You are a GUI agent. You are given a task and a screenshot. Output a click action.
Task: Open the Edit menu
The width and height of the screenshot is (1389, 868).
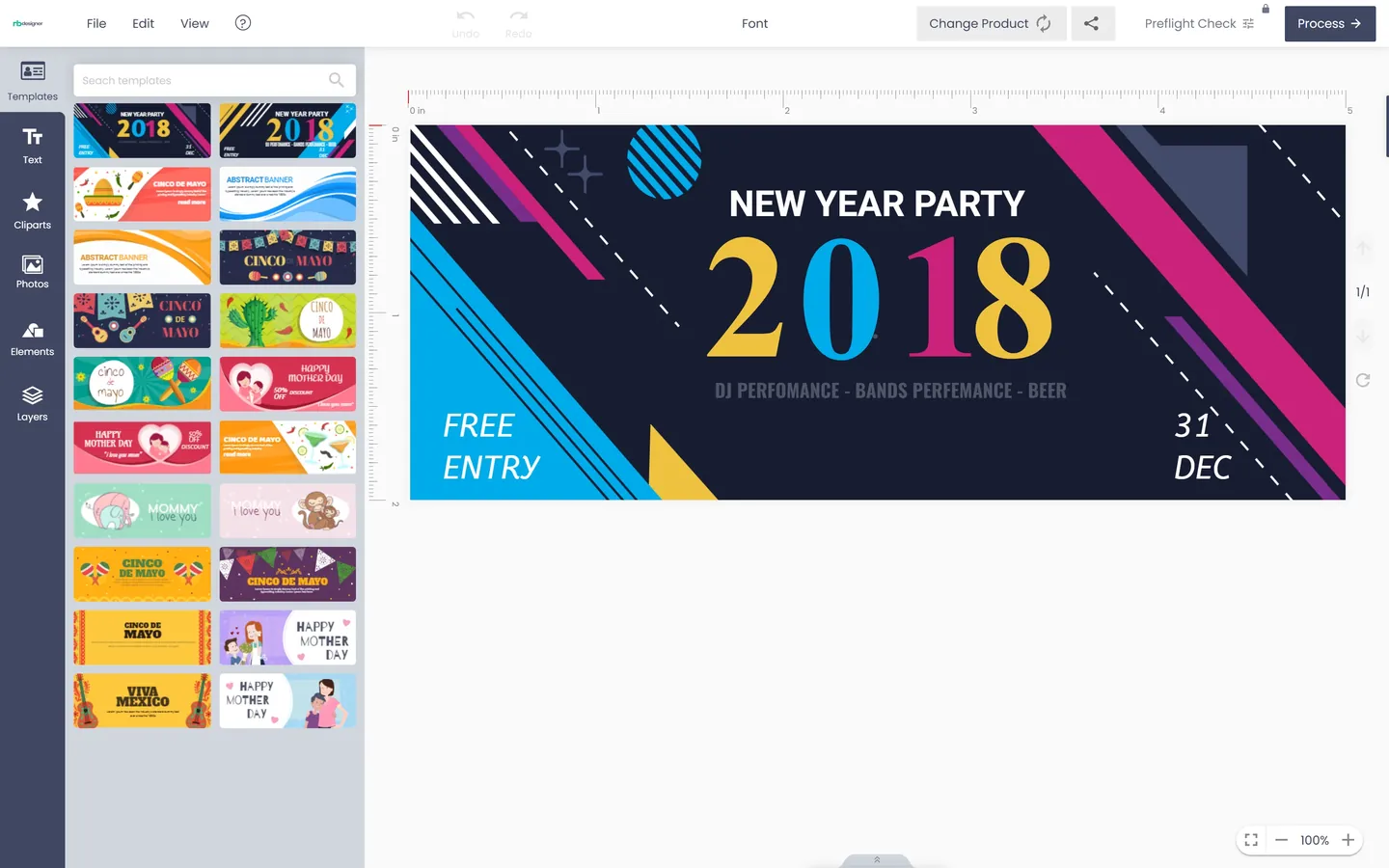tap(143, 23)
